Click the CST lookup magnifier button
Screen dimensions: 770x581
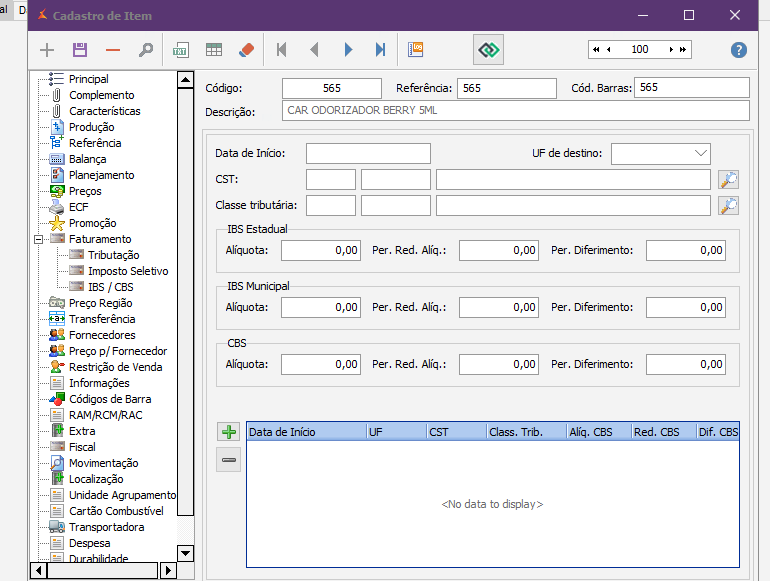tap(729, 180)
